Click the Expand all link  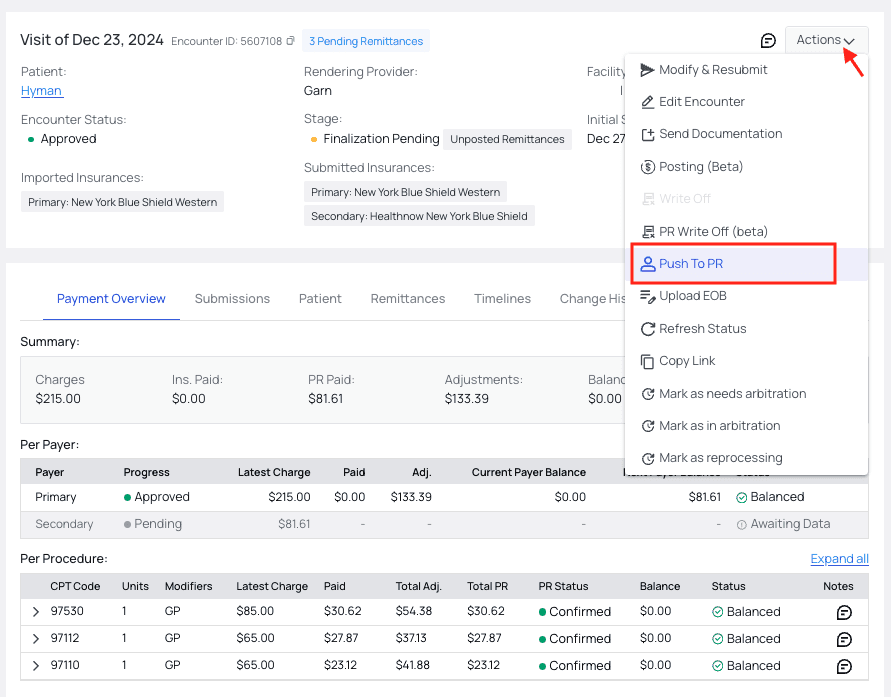(839, 559)
